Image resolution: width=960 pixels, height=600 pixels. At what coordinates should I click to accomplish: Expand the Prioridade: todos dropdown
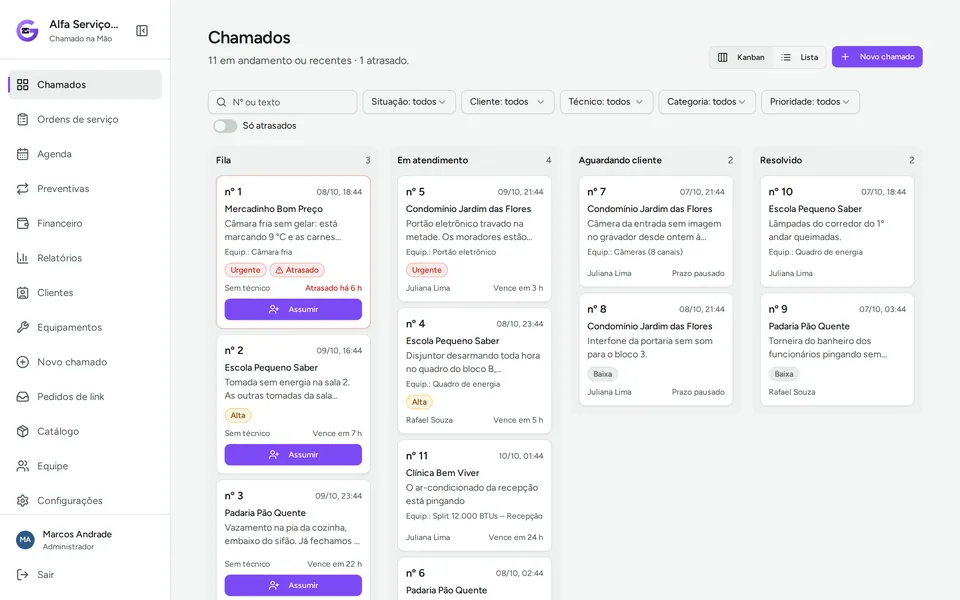(x=810, y=102)
